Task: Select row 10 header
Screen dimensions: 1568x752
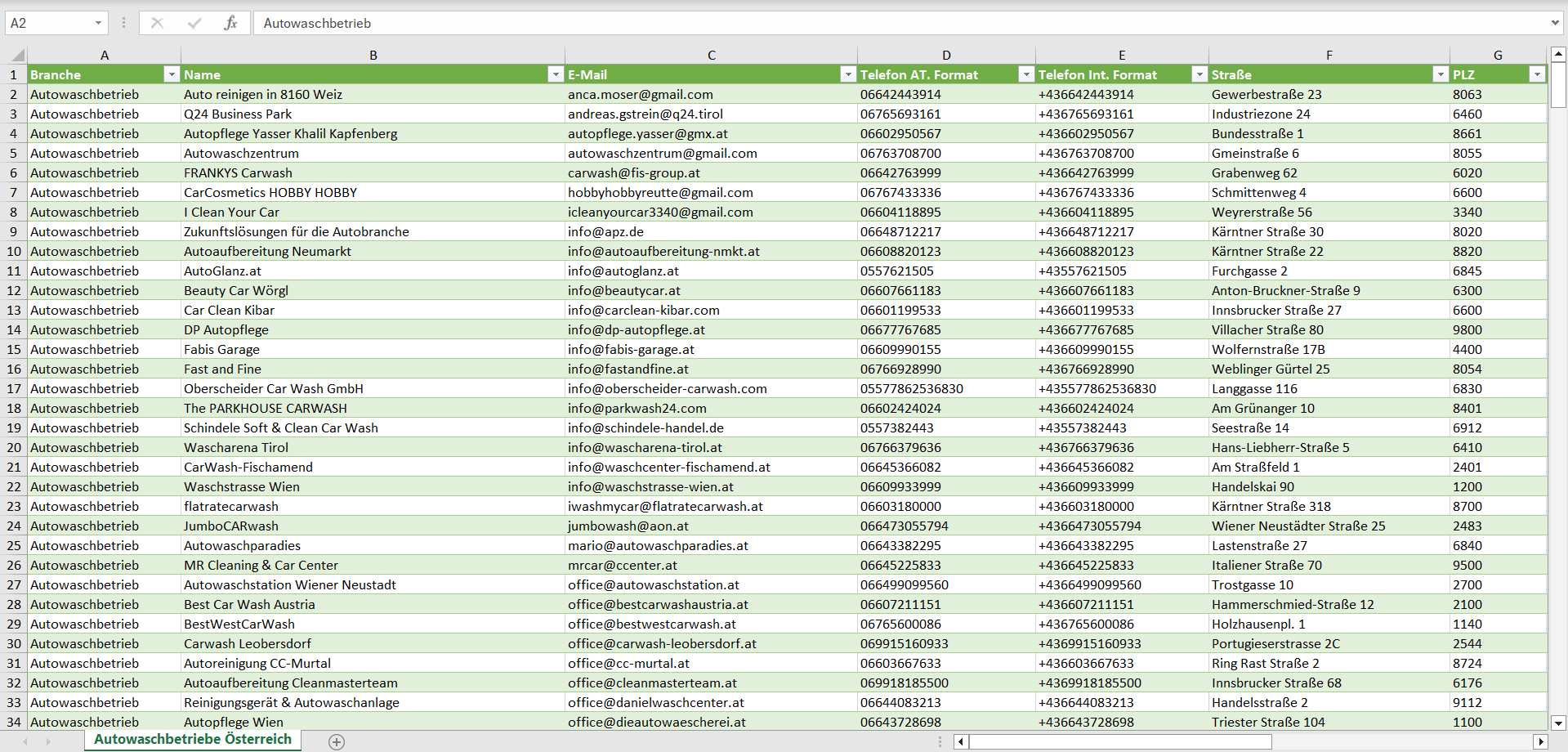Action: [14, 251]
